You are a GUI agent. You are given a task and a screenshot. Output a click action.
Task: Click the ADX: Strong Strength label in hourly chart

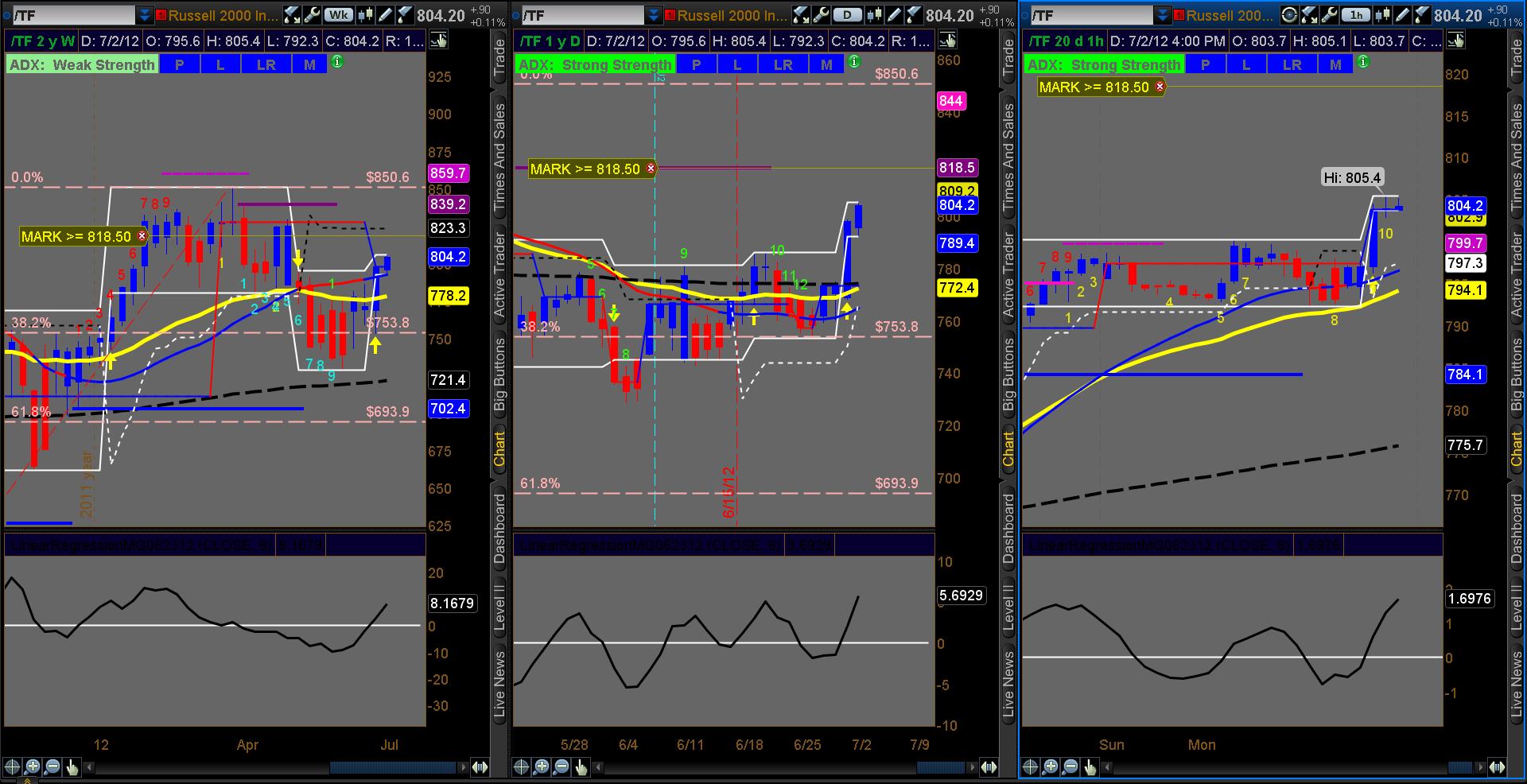click(x=1104, y=64)
